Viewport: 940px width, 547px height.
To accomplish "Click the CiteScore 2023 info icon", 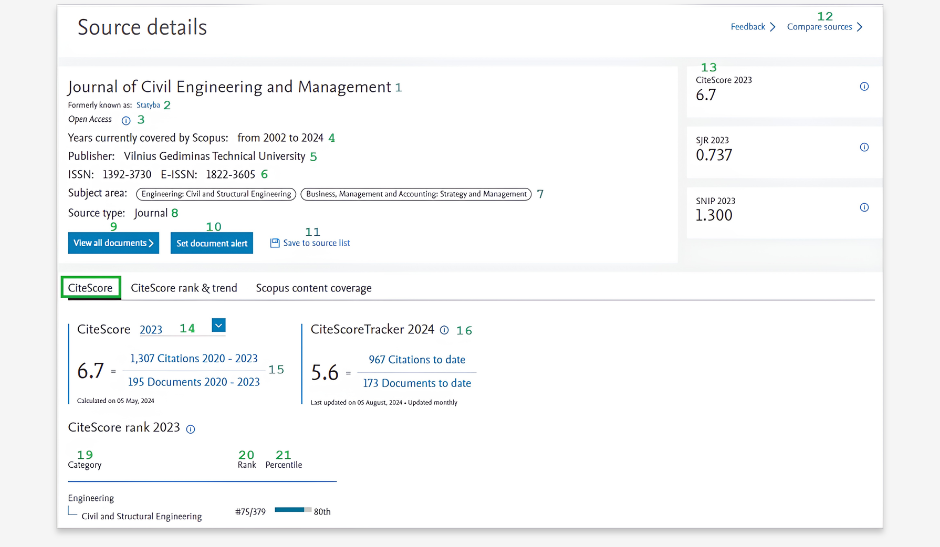I will pos(864,86).
